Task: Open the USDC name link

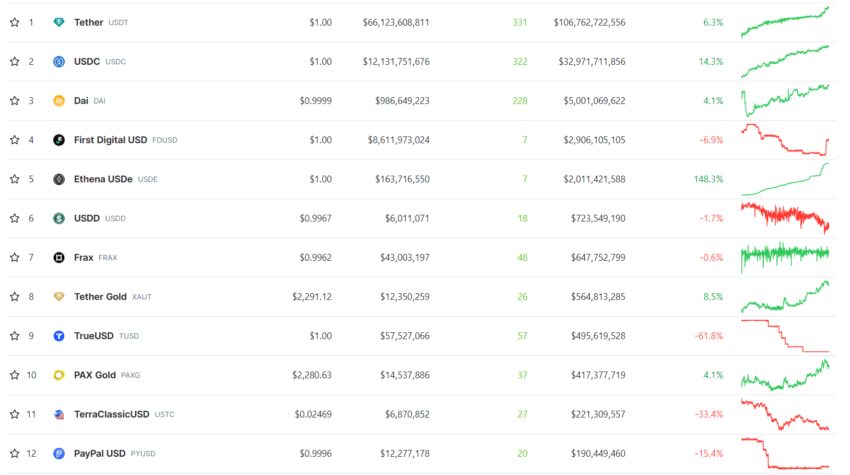Action: pos(87,61)
